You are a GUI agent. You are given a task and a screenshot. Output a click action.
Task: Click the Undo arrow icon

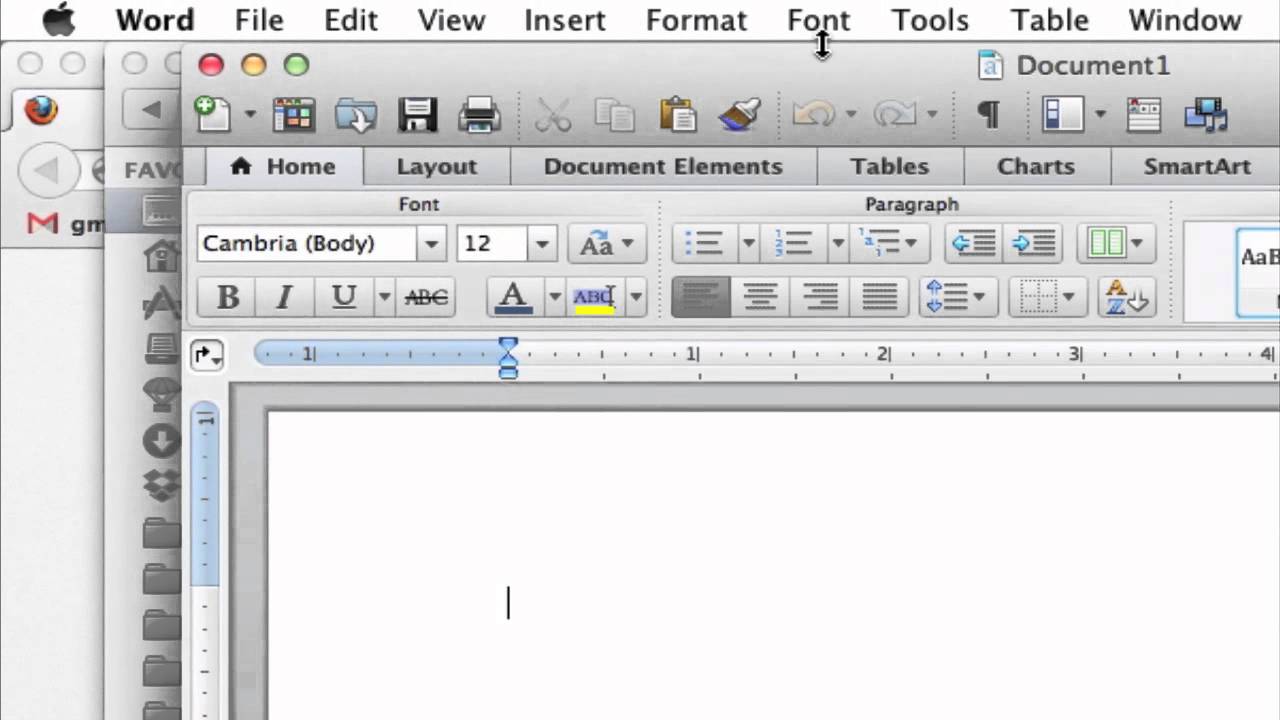click(813, 115)
